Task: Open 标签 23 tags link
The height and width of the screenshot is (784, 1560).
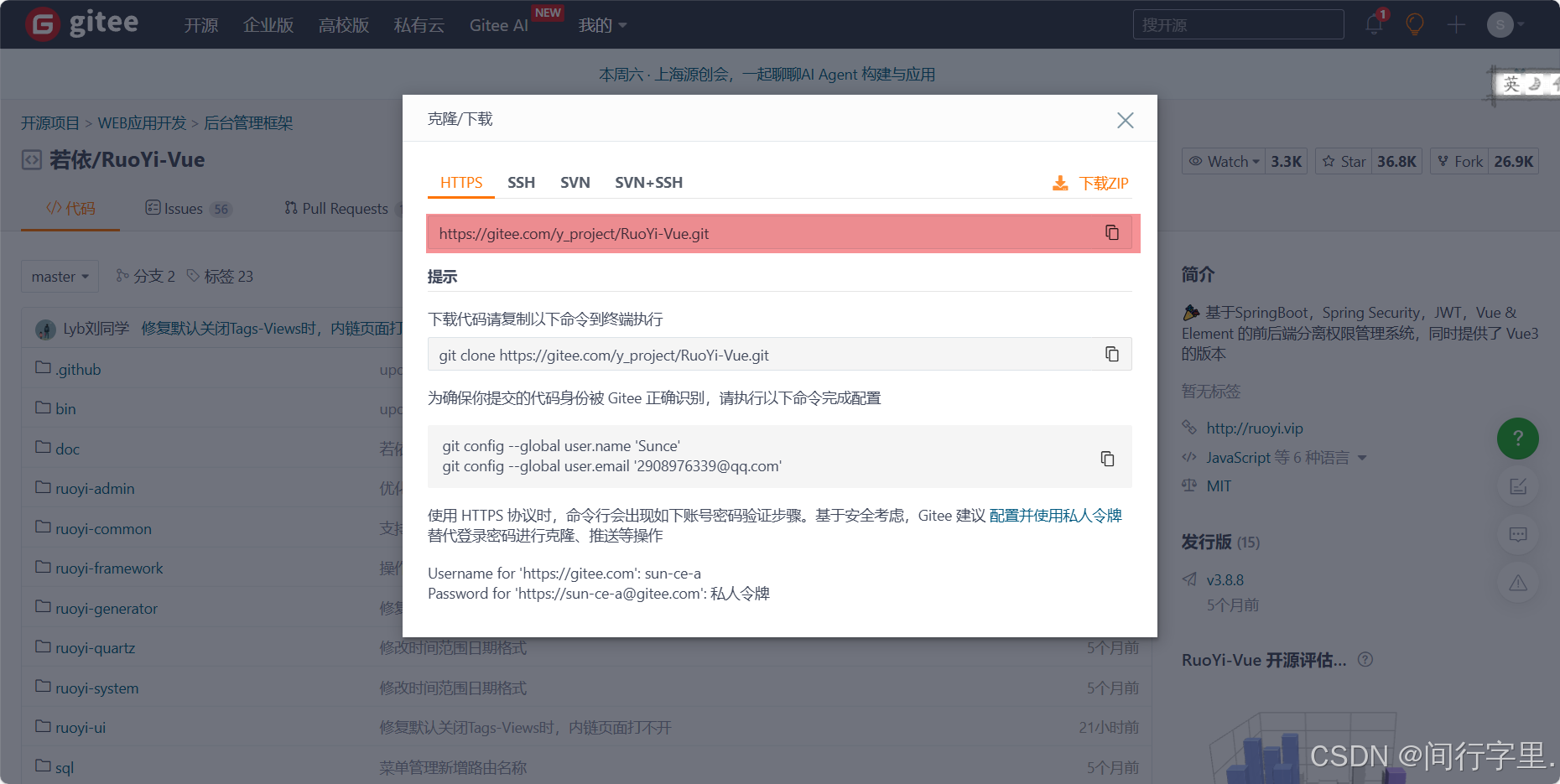Action: [x=220, y=276]
